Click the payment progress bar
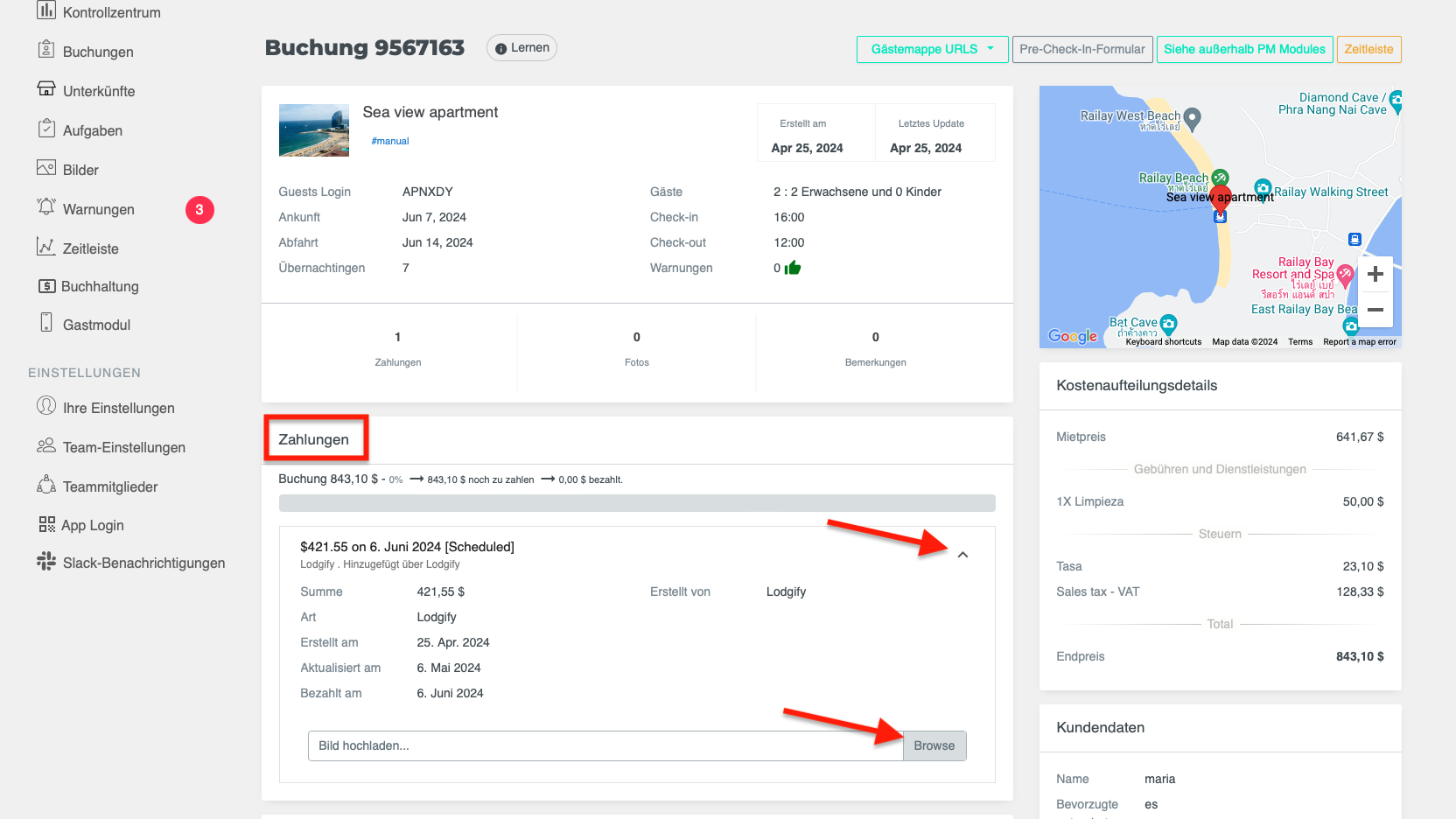Viewport: 1456px width, 819px height. [636, 503]
